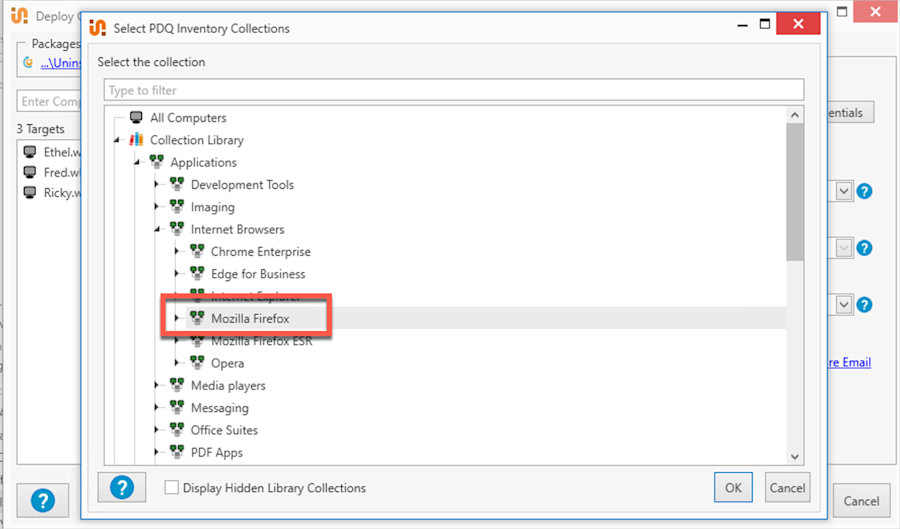Select the All Computers collection
This screenshot has width=900, height=529.
pyautogui.click(x=188, y=118)
